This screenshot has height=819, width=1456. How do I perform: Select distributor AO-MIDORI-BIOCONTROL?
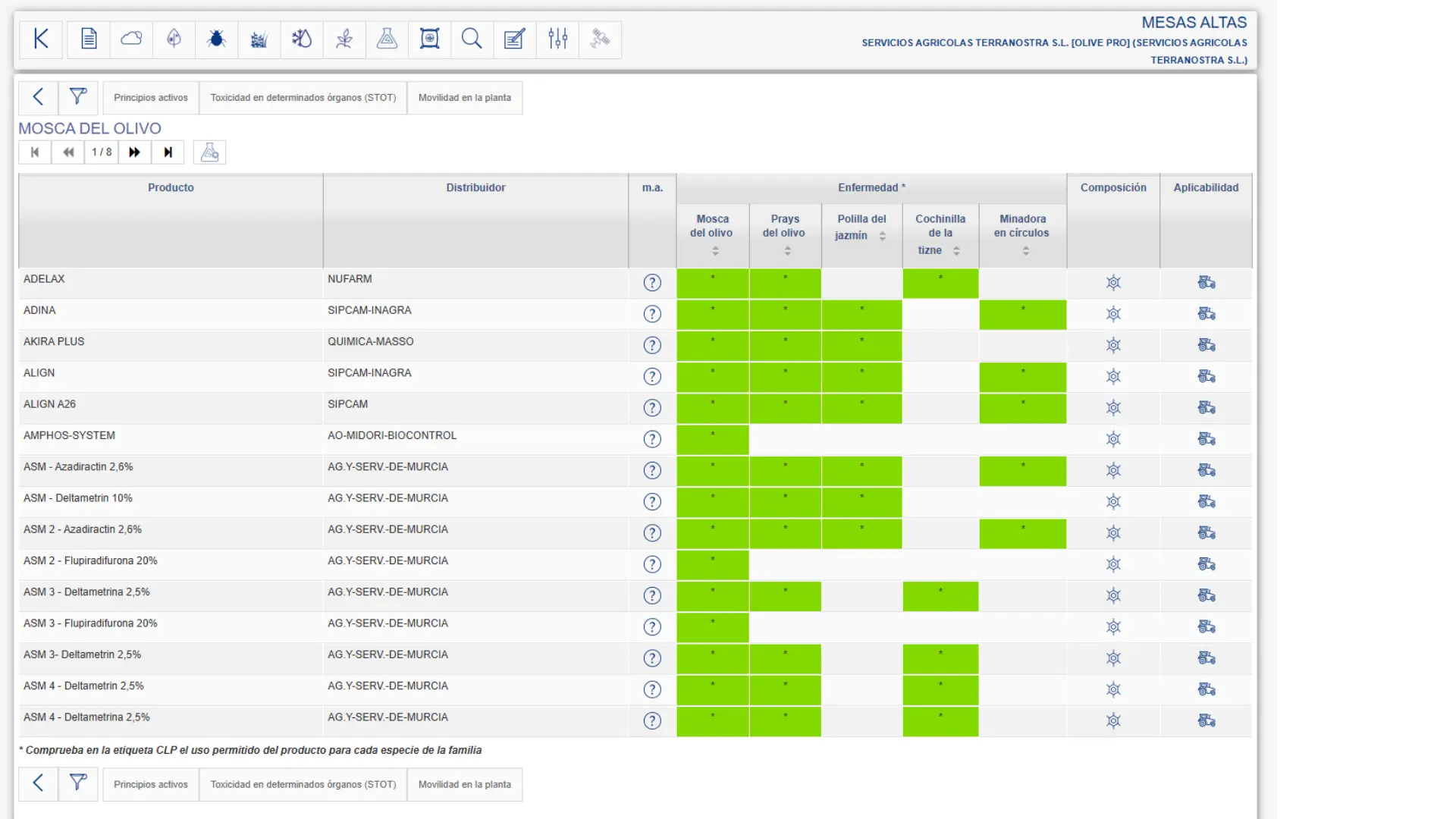pyautogui.click(x=392, y=435)
